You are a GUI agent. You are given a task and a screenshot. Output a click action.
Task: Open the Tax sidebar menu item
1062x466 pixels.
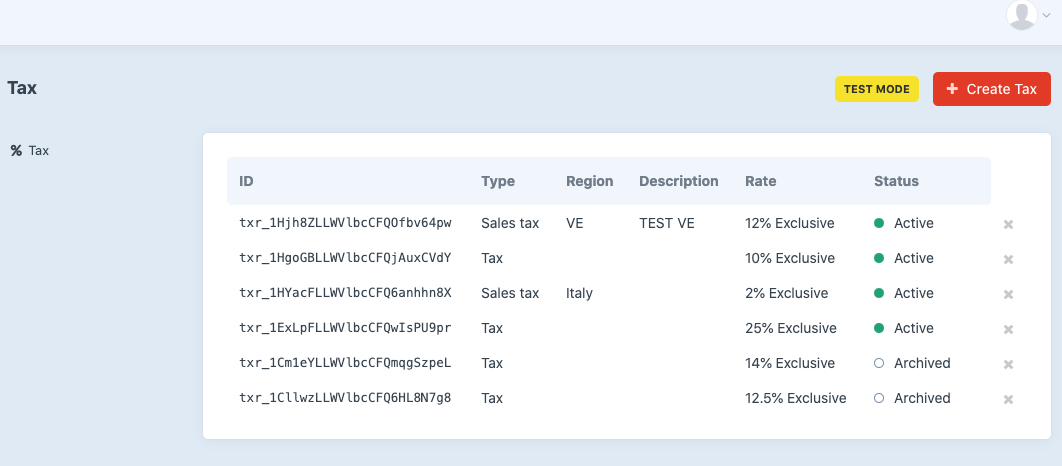coord(30,150)
